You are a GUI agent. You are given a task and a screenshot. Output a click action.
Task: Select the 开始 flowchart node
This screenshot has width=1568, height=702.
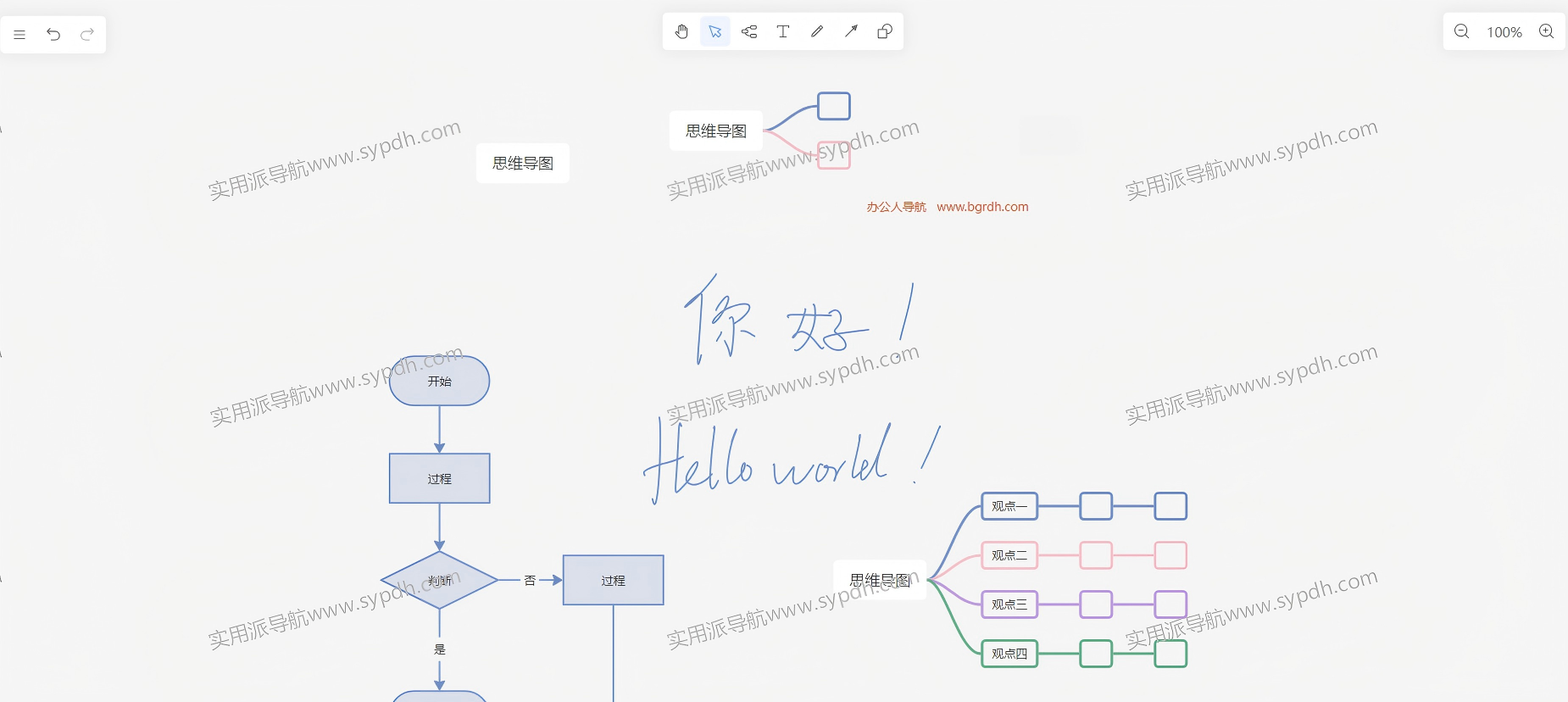[439, 382]
